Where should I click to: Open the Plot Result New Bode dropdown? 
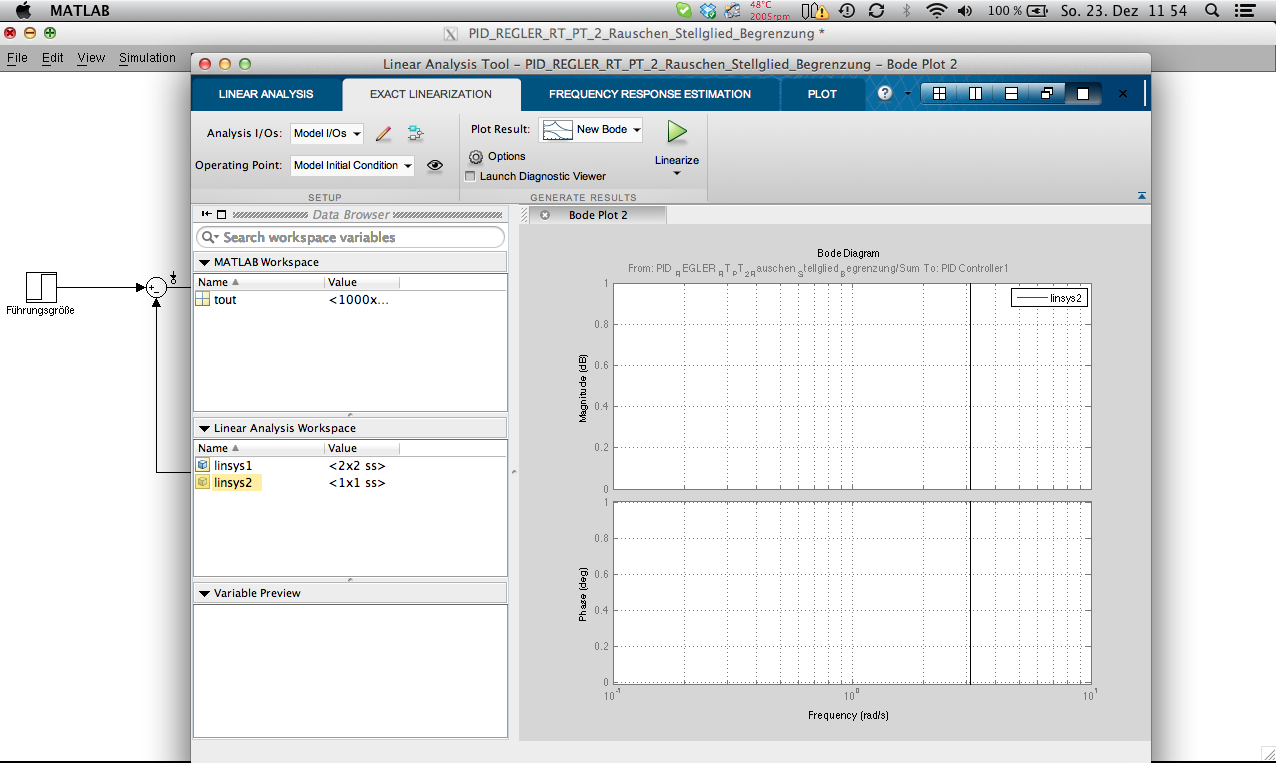[591, 130]
